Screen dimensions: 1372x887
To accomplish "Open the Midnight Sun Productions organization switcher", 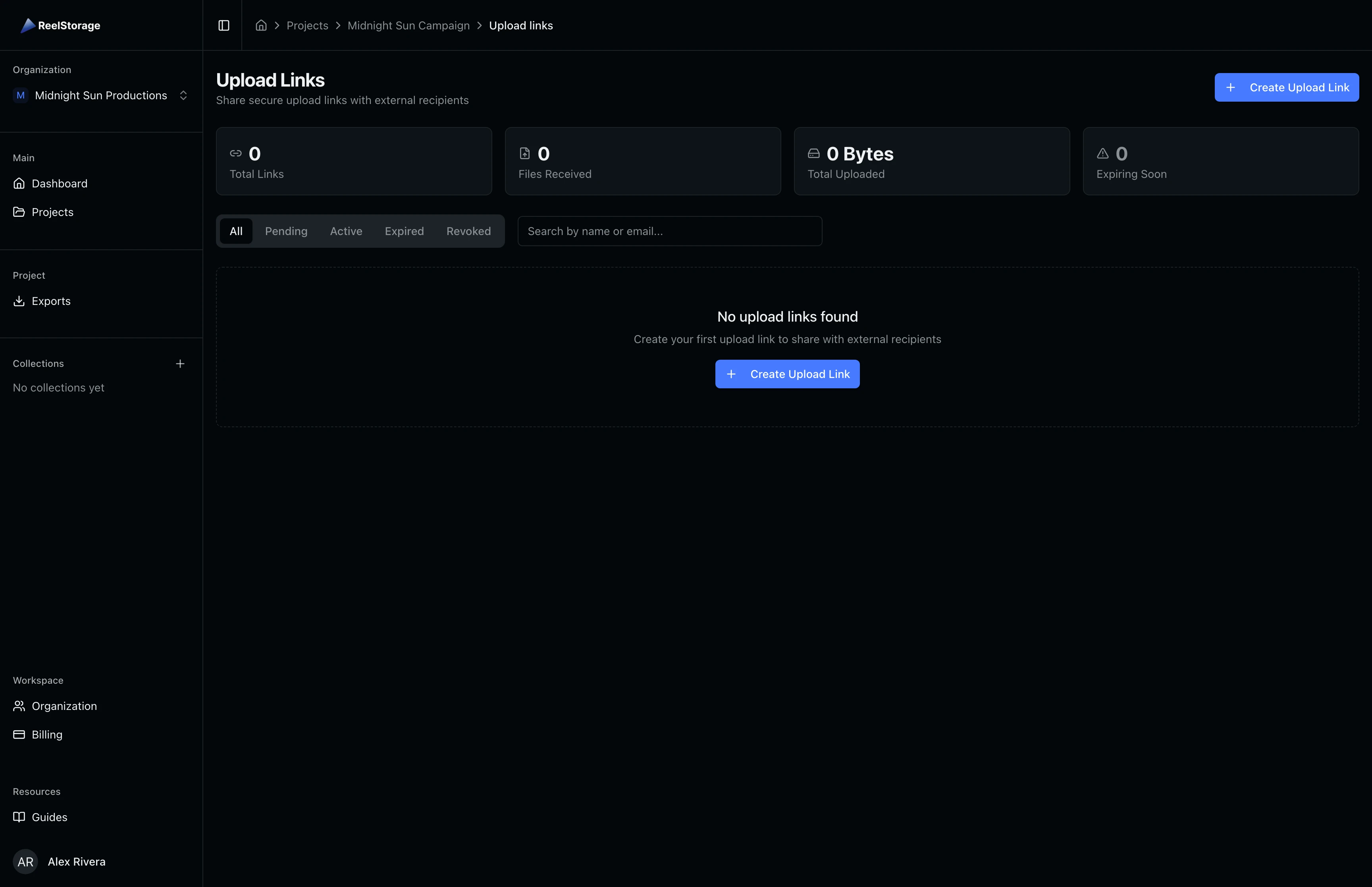I will point(101,95).
